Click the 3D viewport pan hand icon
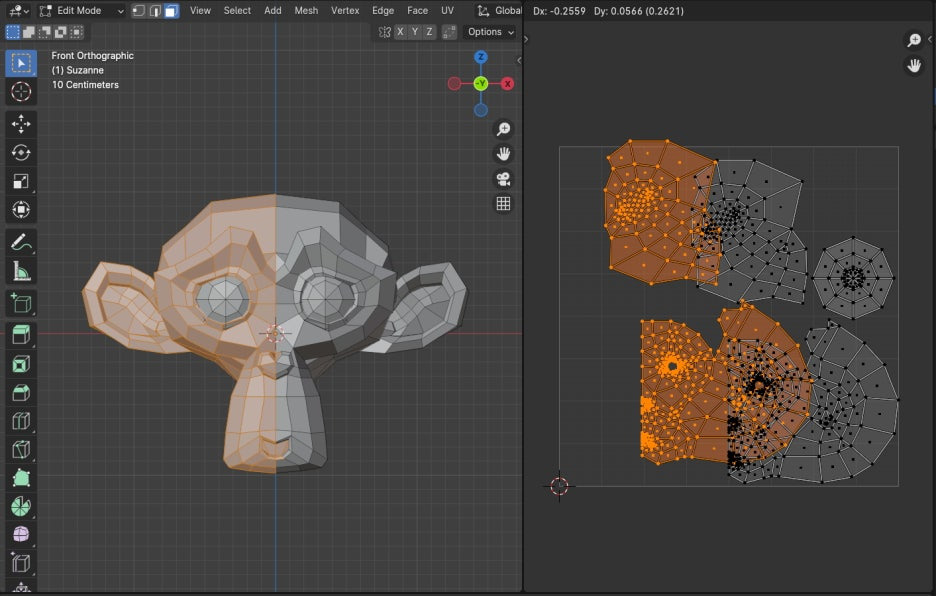This screenshot has height=596, width=936. click(503, 154)
